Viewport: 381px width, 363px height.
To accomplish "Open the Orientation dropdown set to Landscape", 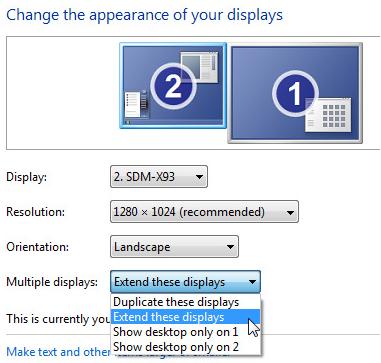I will point(174,247).
